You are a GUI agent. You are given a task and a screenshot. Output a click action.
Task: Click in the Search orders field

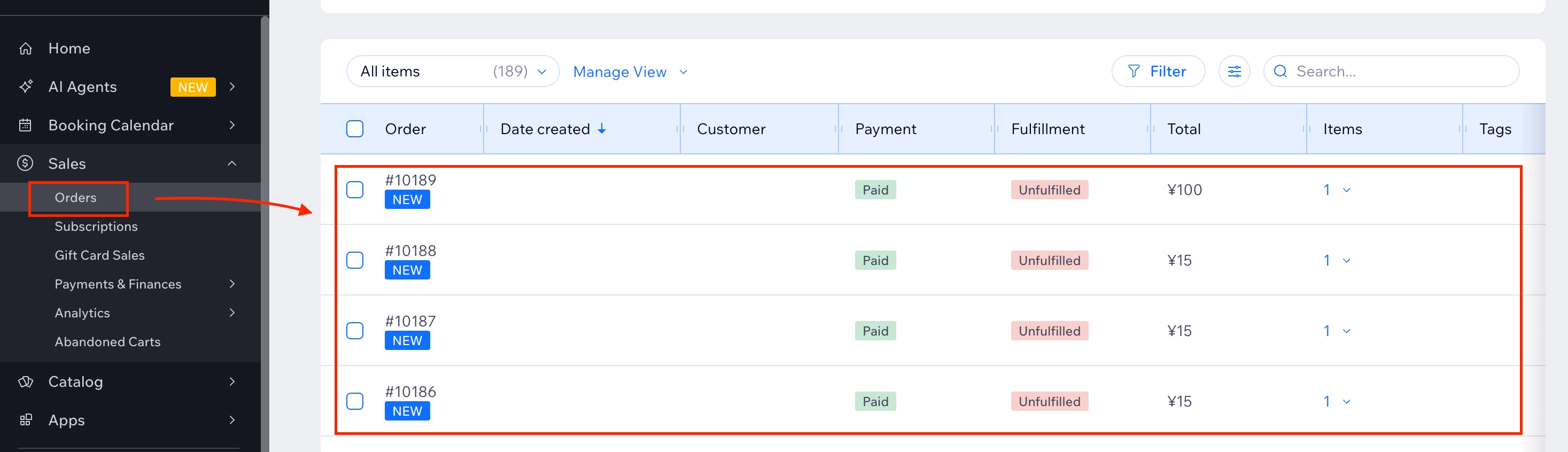(x=1392, y=72)
